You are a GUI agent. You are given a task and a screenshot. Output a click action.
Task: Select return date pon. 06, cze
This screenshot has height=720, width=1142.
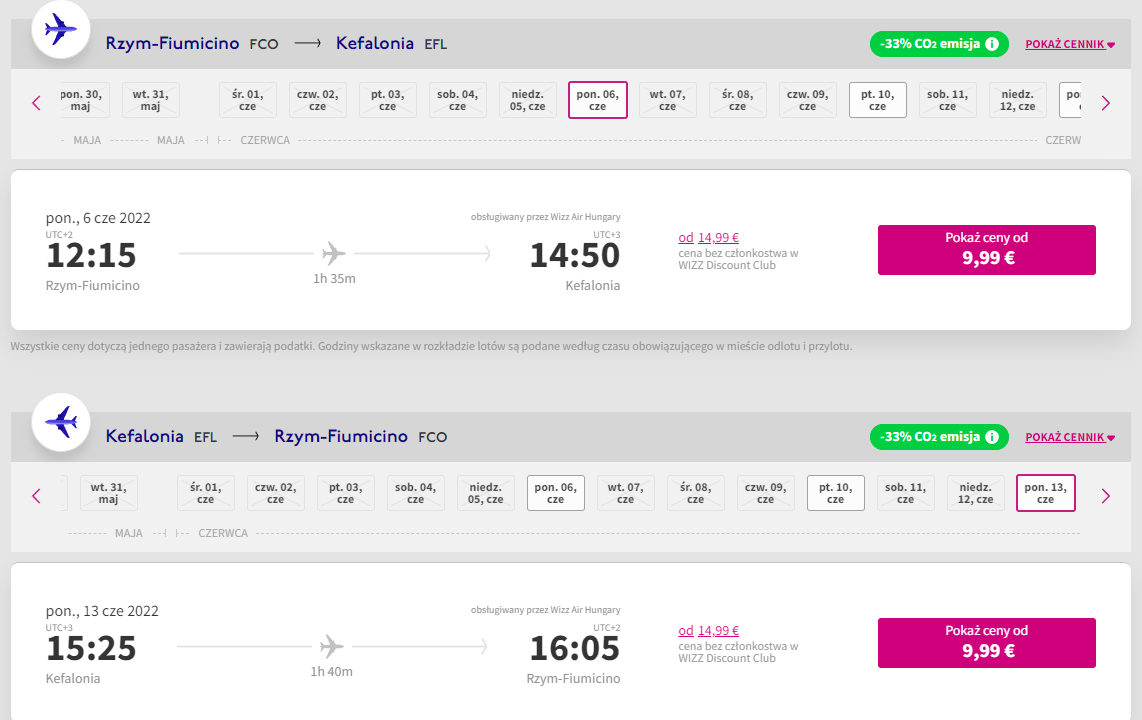[x=556, y=493]
